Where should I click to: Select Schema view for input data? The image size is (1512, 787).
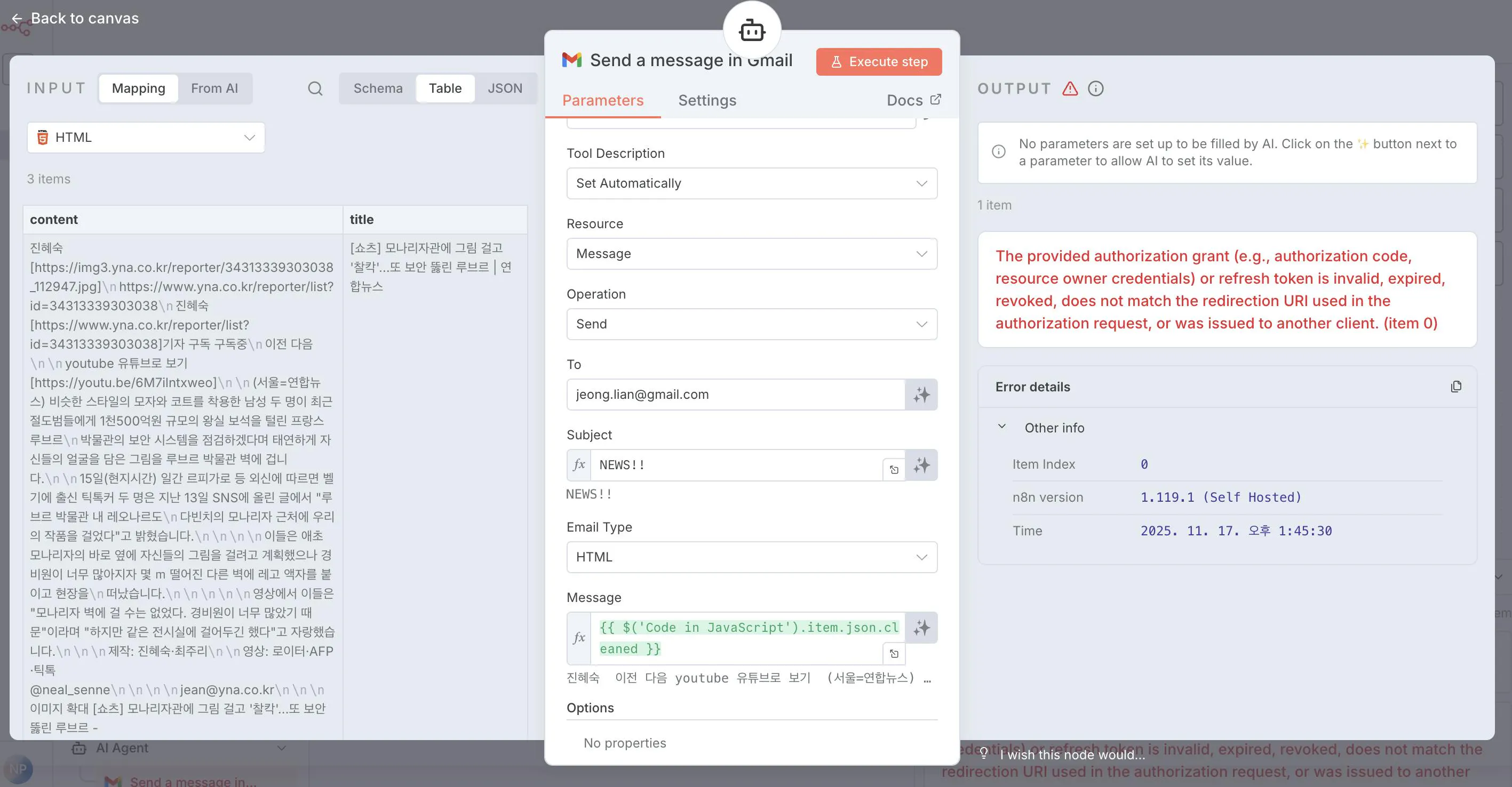377,89
